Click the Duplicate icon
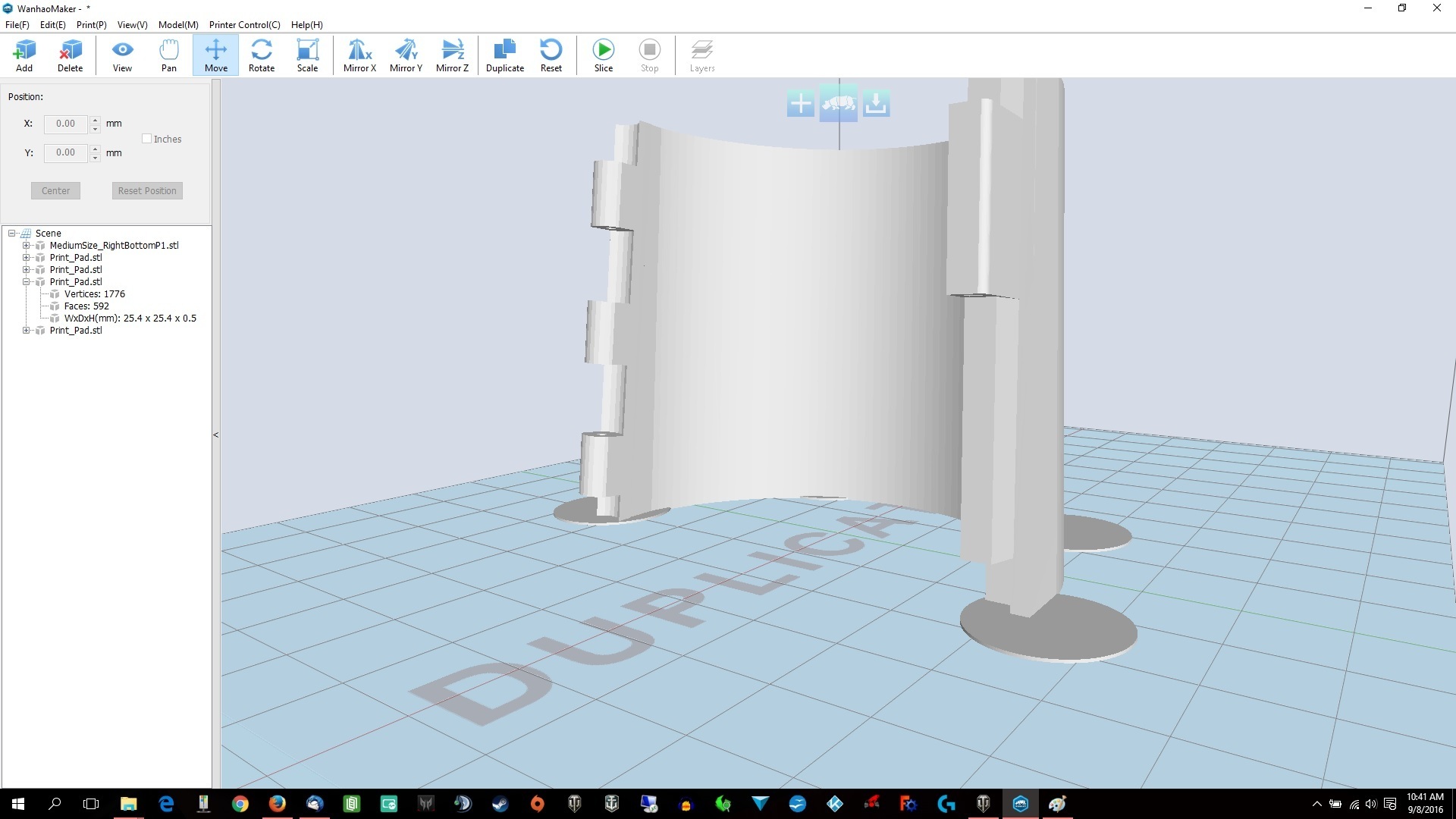Screen dimensions: 1456x819 point(504,55)
